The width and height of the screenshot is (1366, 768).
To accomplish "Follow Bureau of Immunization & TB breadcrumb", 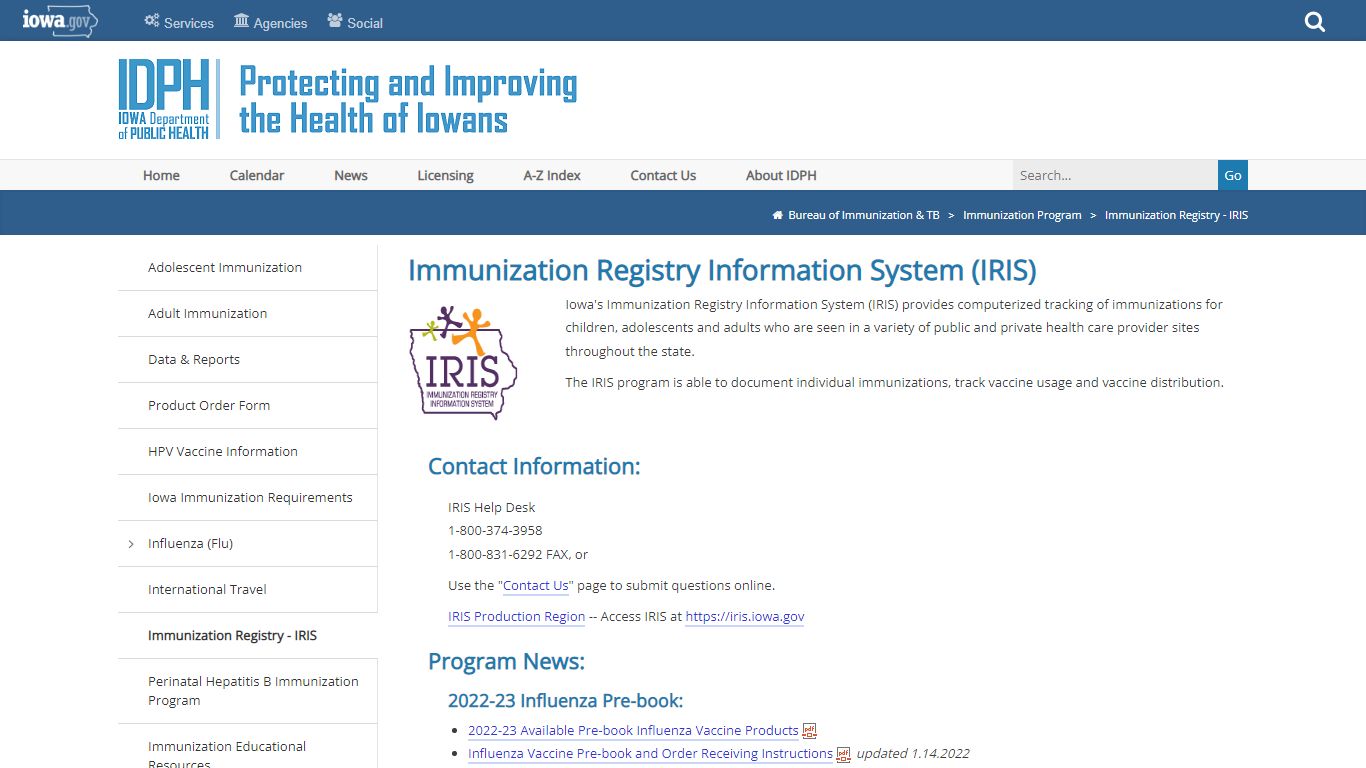I will [864, 215].
